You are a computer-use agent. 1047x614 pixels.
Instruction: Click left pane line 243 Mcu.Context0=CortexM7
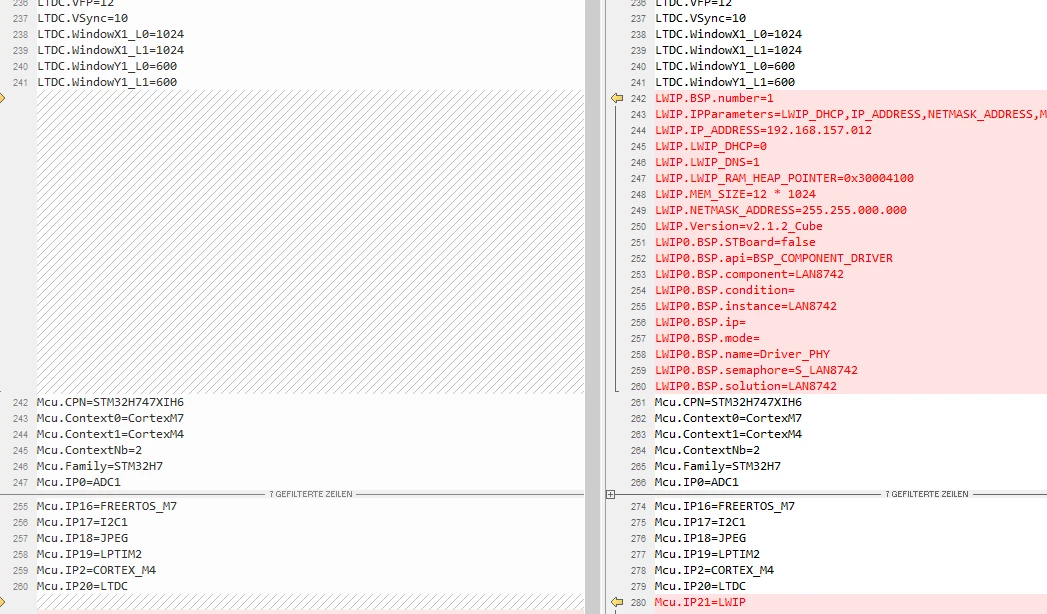110,418
